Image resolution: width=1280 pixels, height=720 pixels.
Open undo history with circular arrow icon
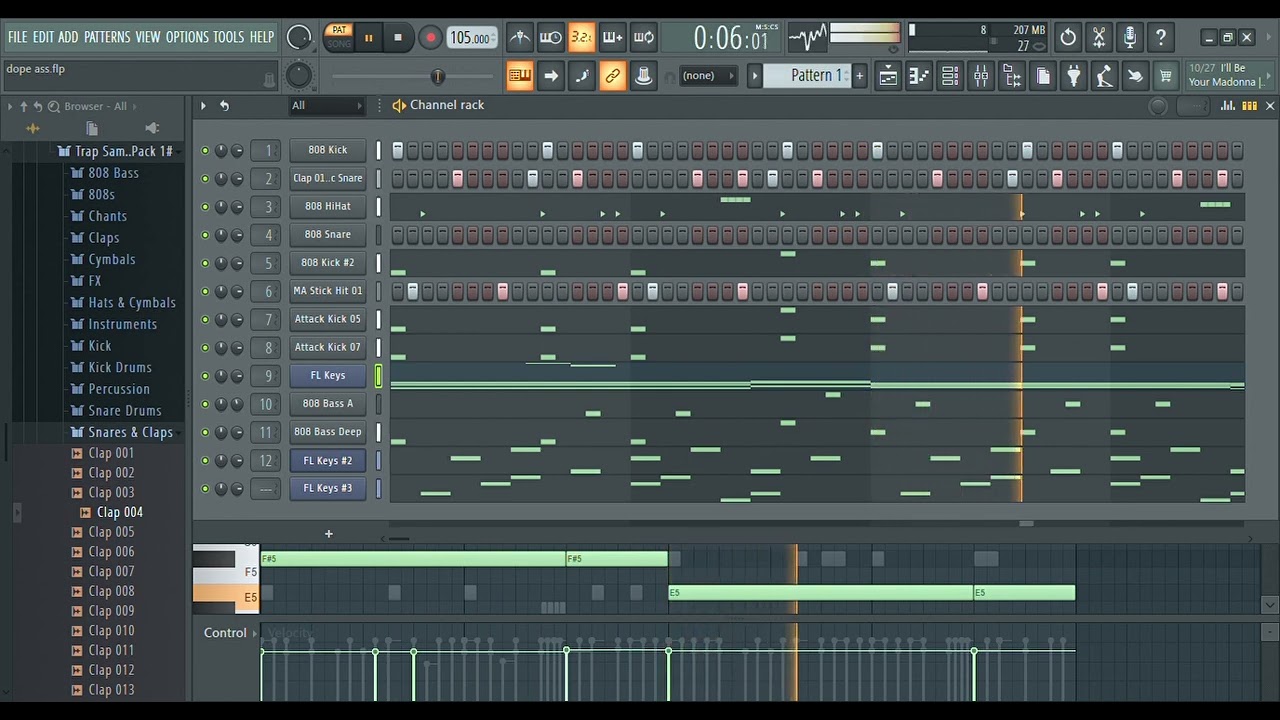tap(1068, 38)
